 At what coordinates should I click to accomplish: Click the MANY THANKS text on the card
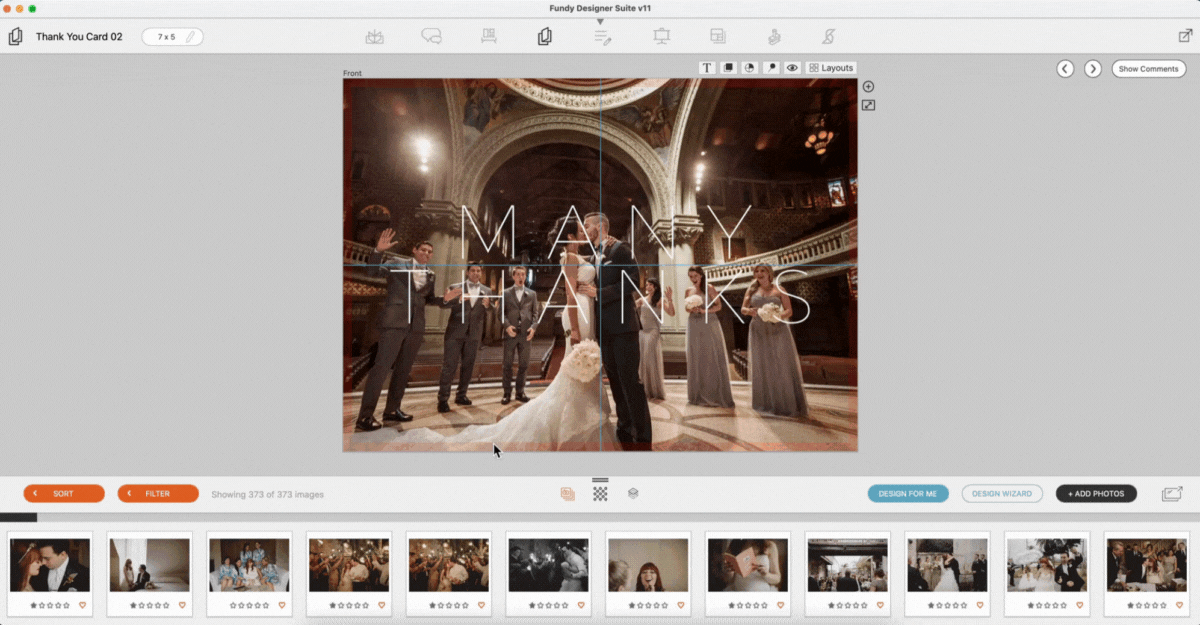click(600, 265)
